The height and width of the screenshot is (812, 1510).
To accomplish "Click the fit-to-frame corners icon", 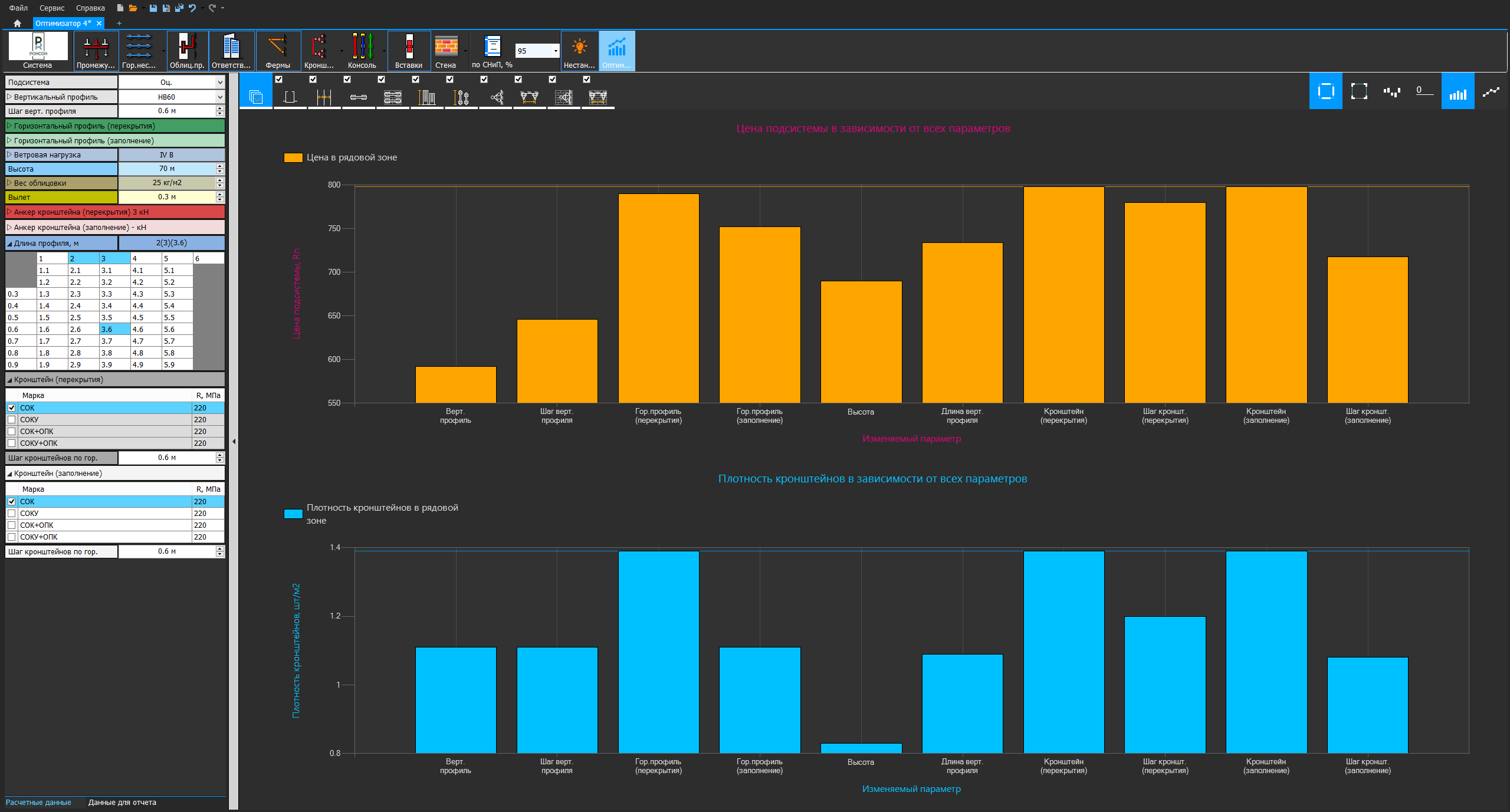I will [1359, 91].
